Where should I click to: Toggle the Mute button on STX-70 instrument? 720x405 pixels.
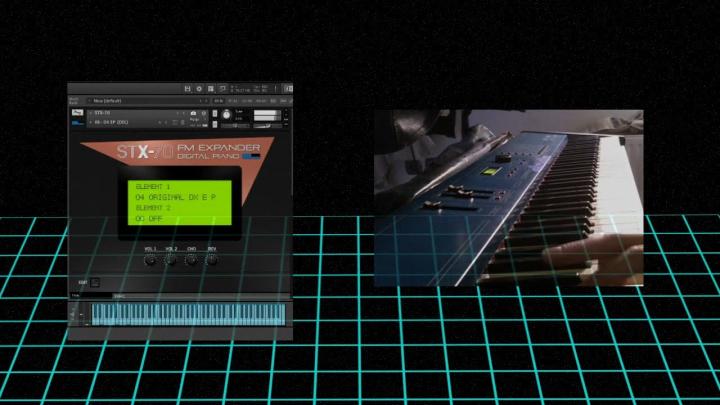215,124
